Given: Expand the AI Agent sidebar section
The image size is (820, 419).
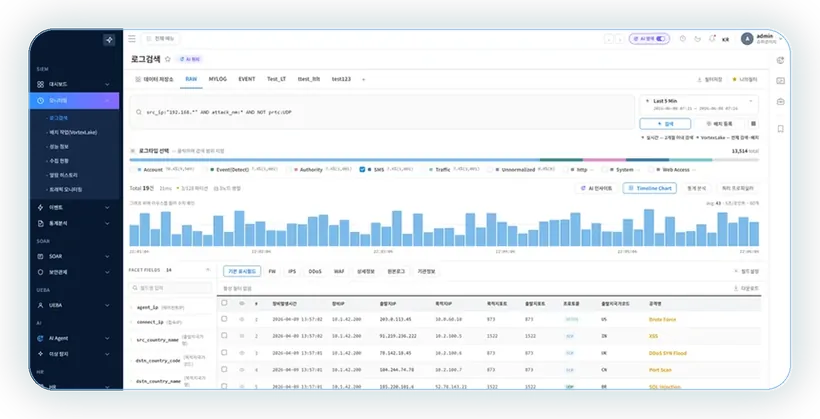Looking at the screenshot, I should pyautogui.click(x=74, y=338).
